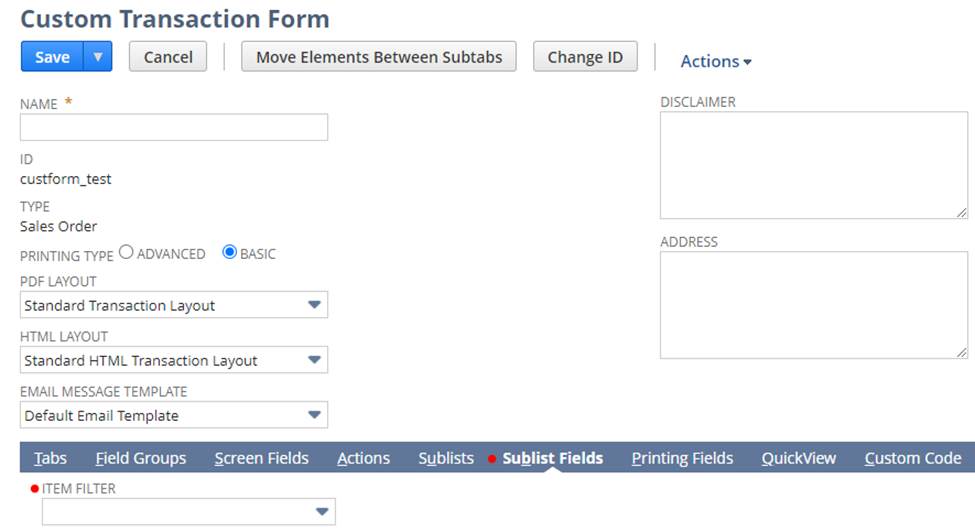Screen dimensions: 975x532
Task: Open the Screen Fields subtab
Action: (261, 458)
